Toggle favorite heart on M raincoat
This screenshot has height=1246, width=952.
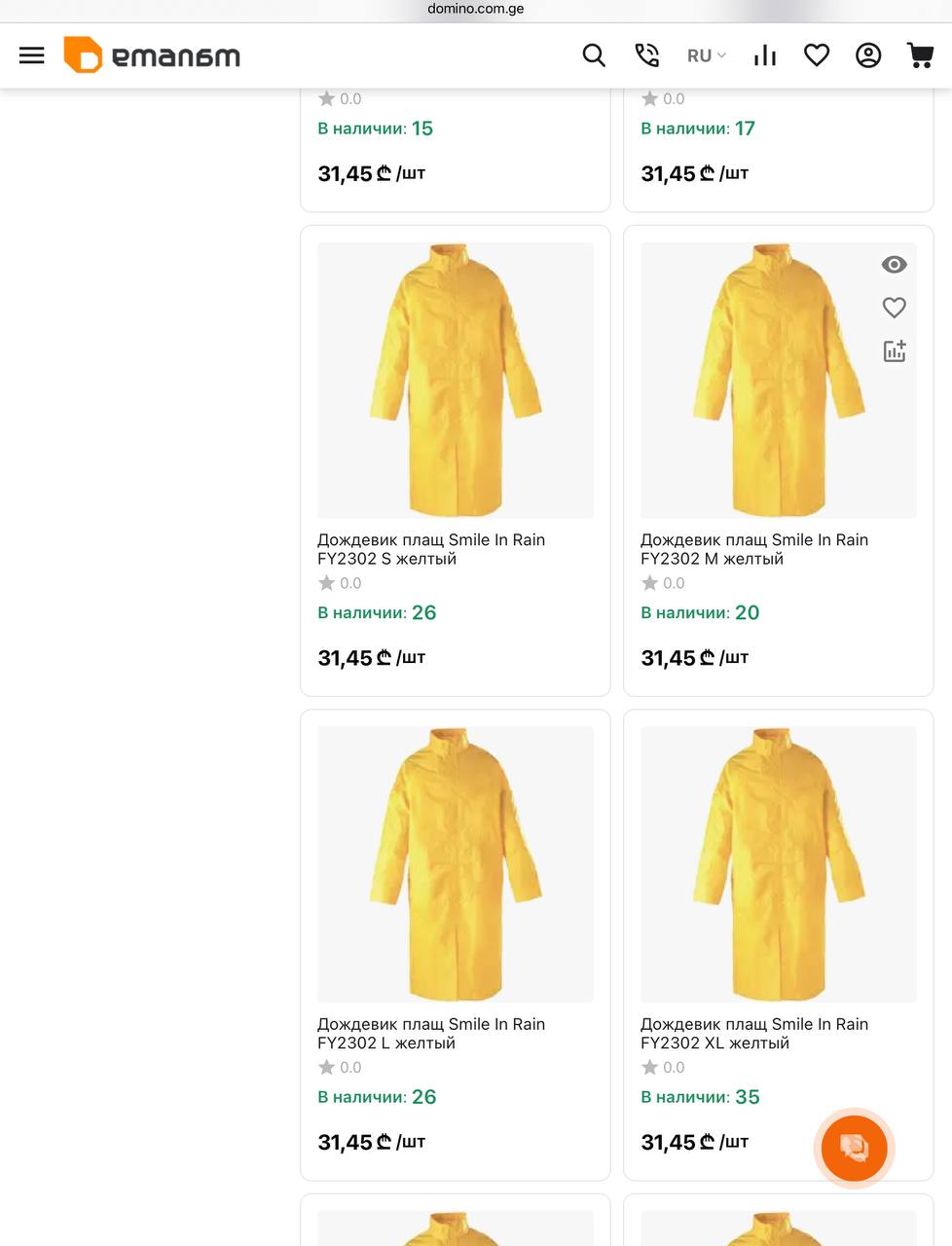click(894, 308)
